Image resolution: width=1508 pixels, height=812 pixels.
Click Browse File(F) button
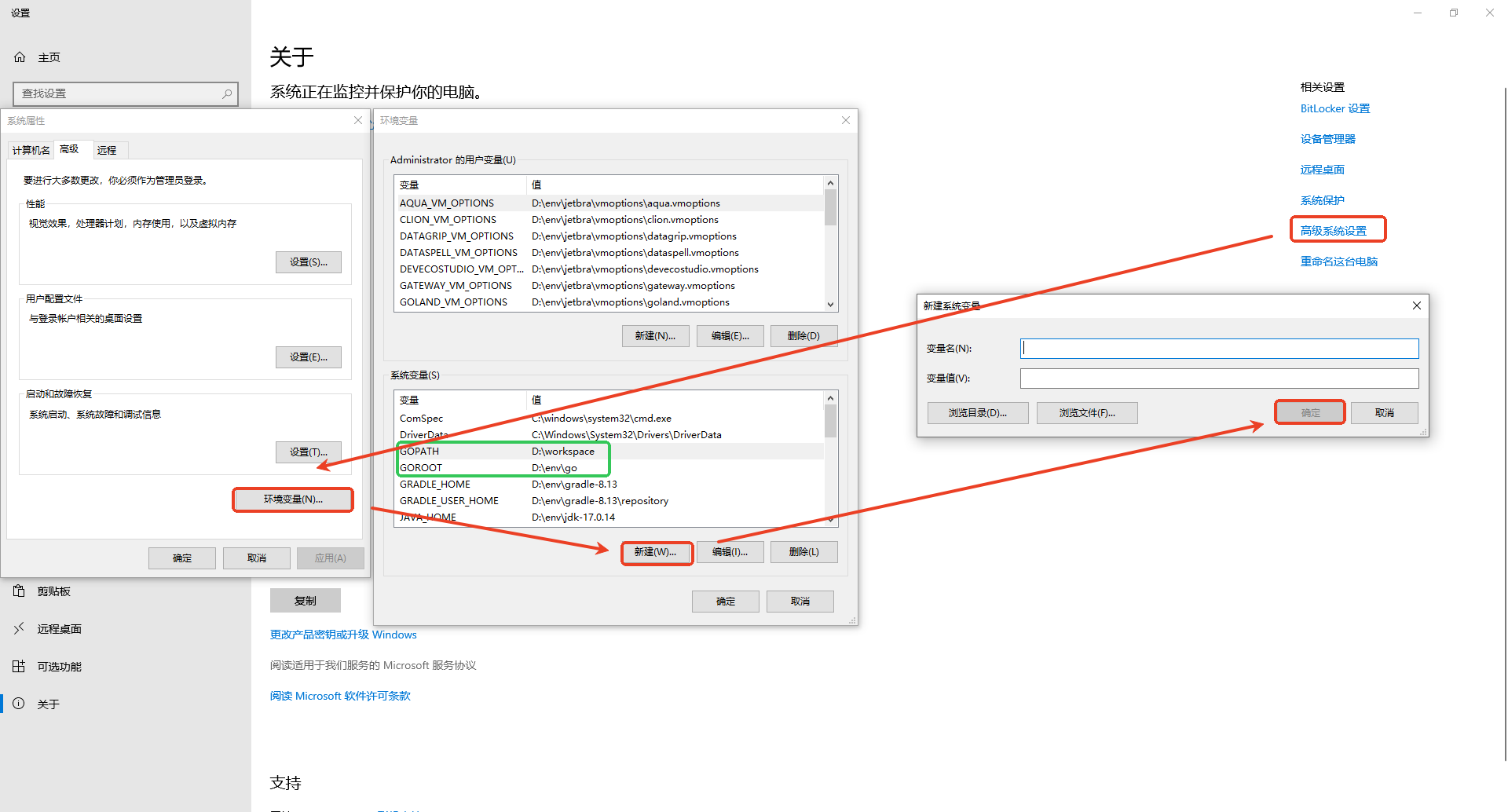[1087, 413]
